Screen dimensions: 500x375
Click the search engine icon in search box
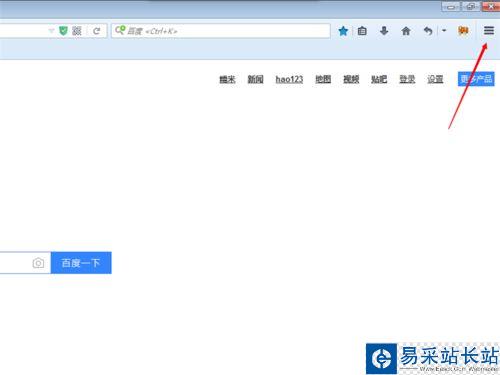(120, 30)
